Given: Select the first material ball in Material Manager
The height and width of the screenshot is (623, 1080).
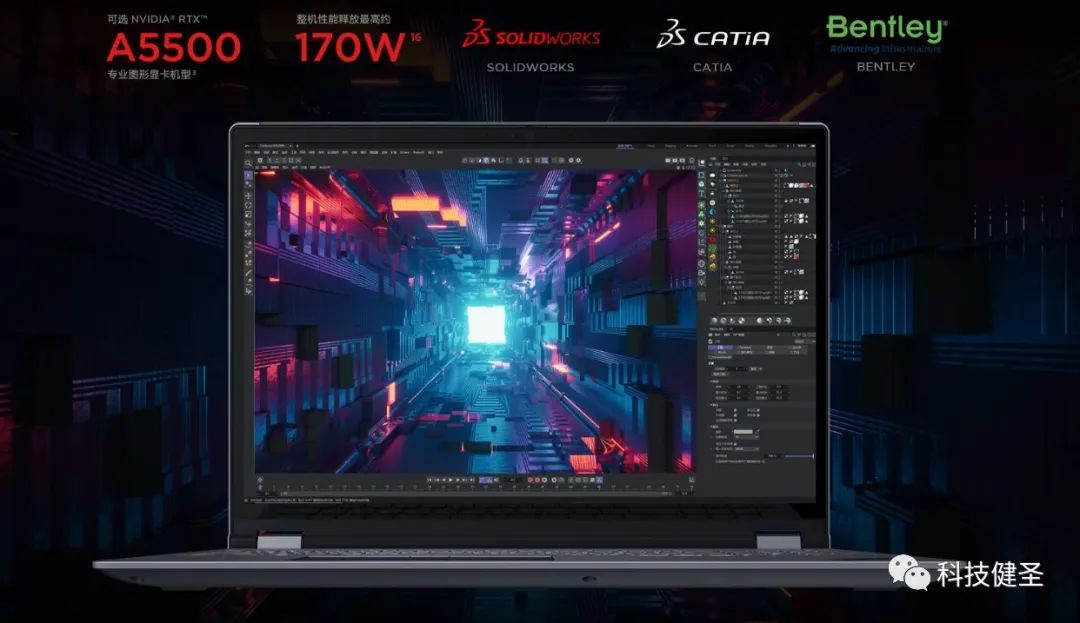Looking at the screenshot, I should tap(714, 321).
